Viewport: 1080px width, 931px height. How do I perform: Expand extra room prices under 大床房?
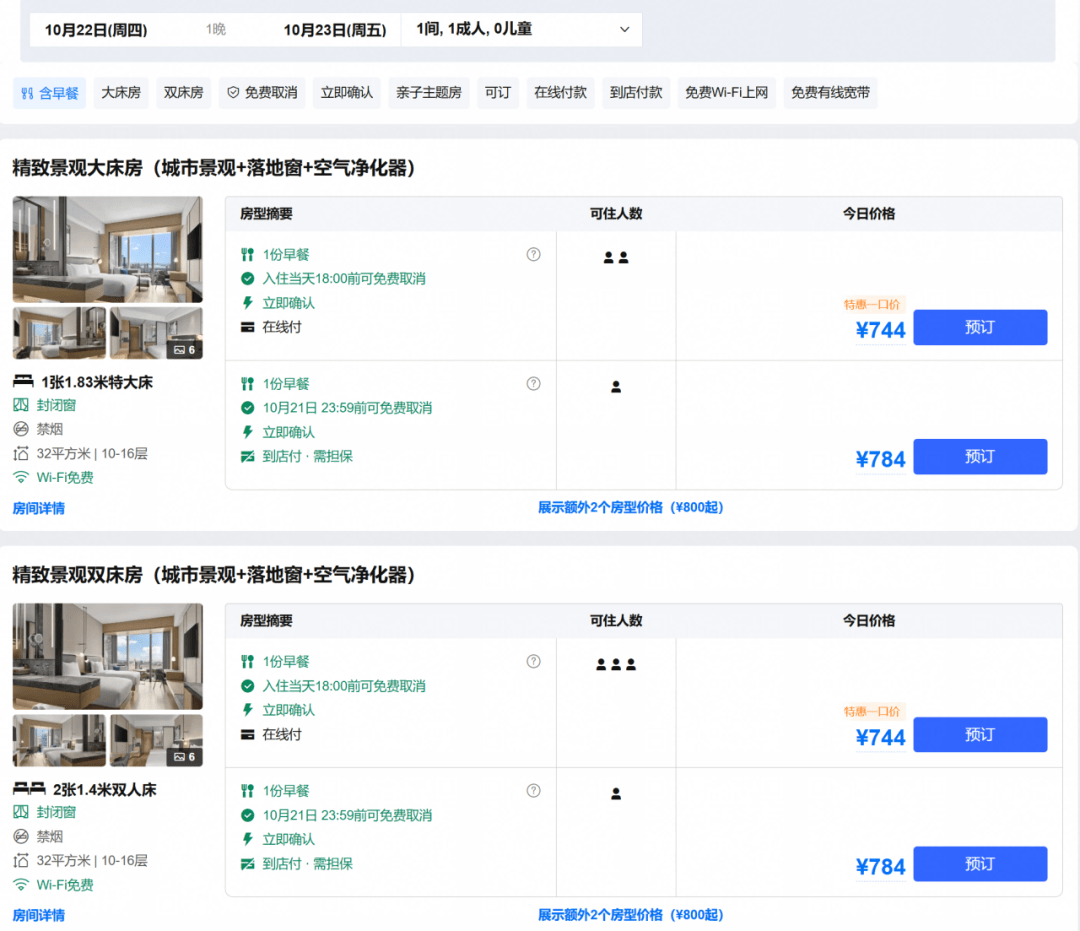pyautogui.click(x=630, y=508)
